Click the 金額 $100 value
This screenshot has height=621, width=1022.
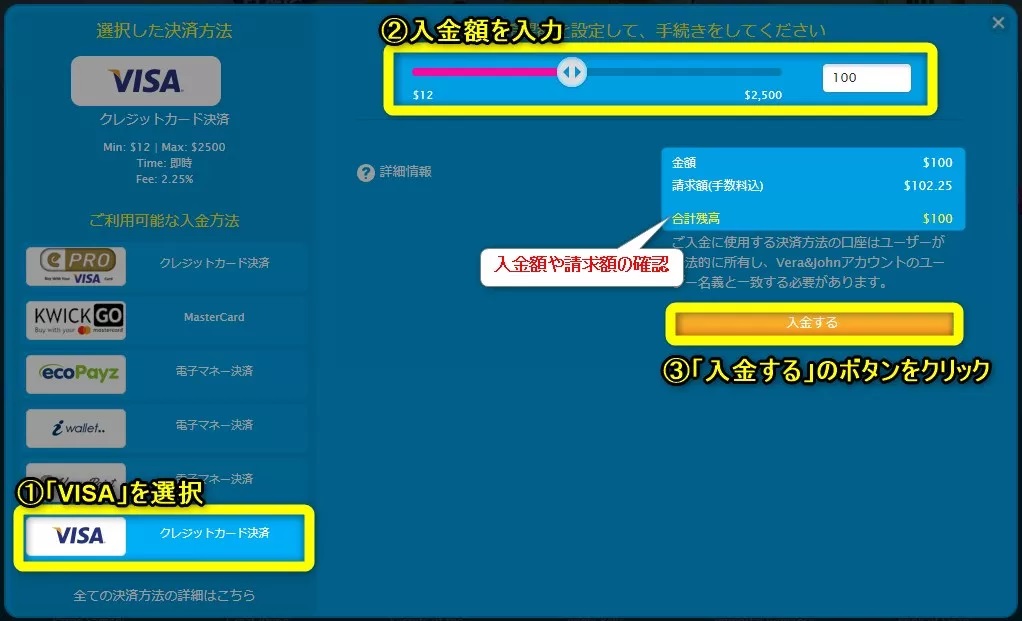pyautogui.click(x=937, y=162)
